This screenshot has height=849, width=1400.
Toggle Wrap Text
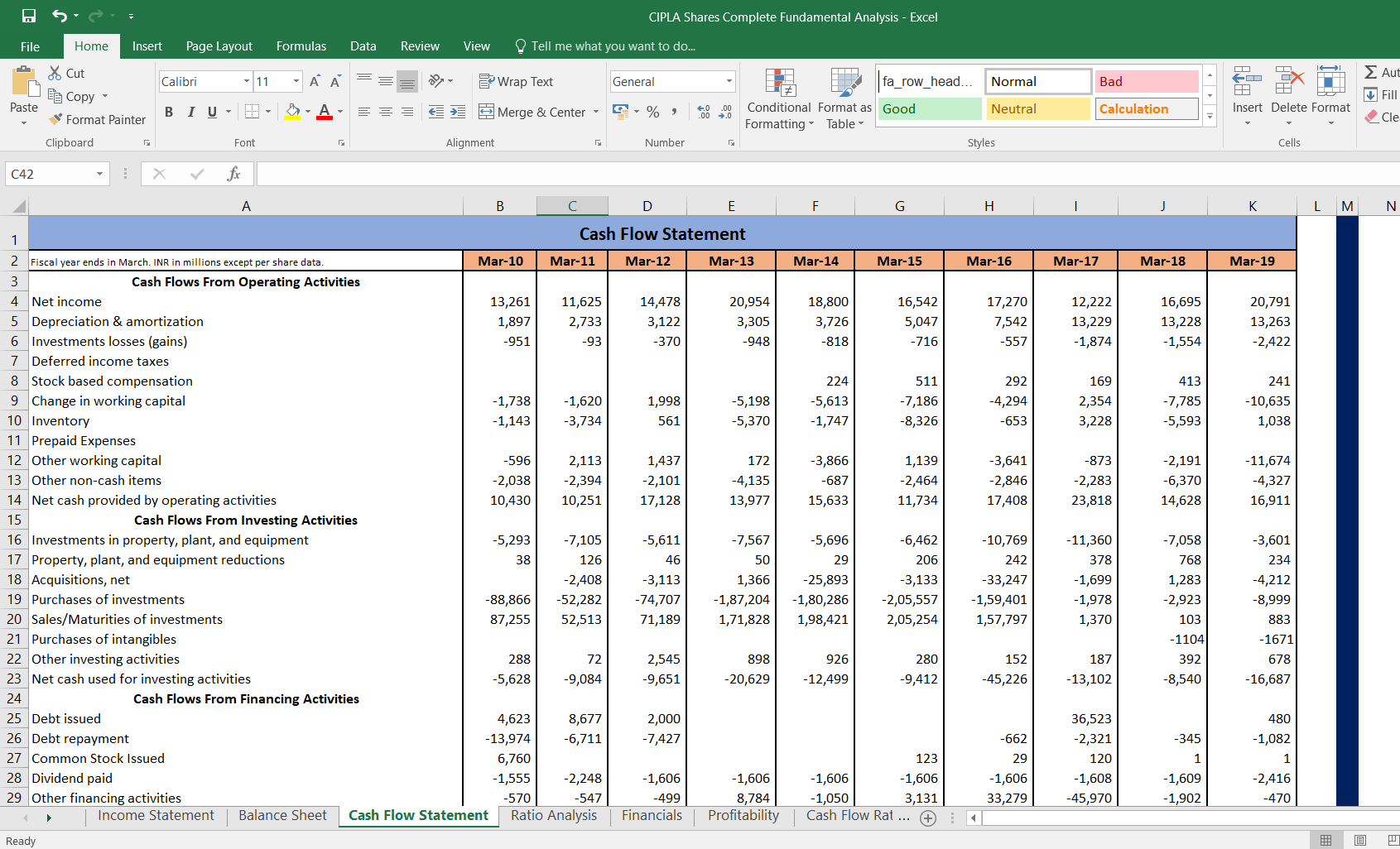(x=516, y=81)
